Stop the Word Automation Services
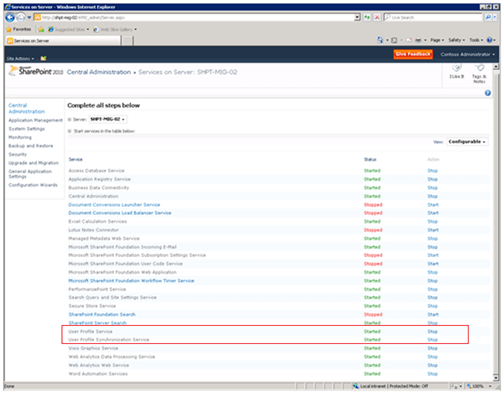Viewport: 504px width, 396px height. click(x=433, y=374)
